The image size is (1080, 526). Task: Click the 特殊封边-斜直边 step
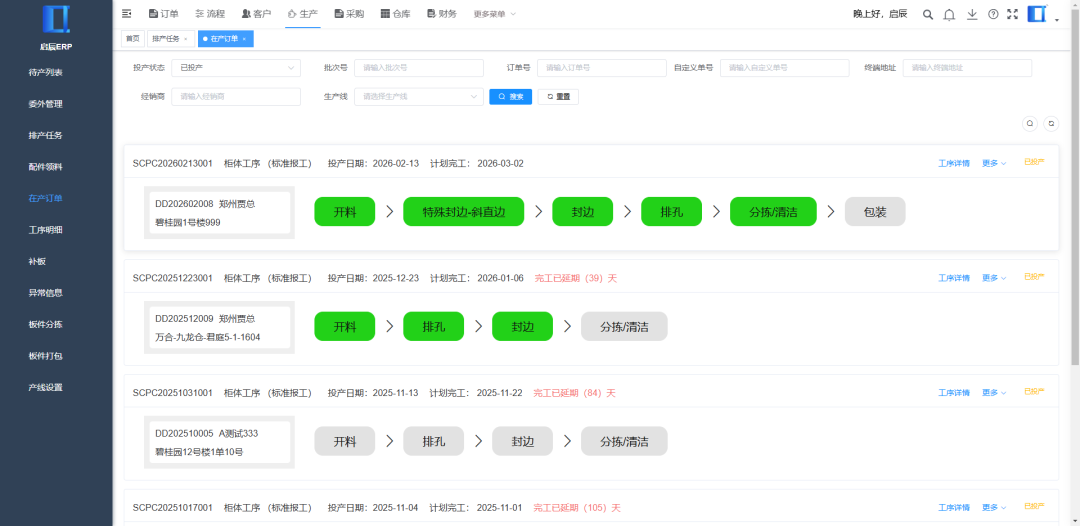464,212
